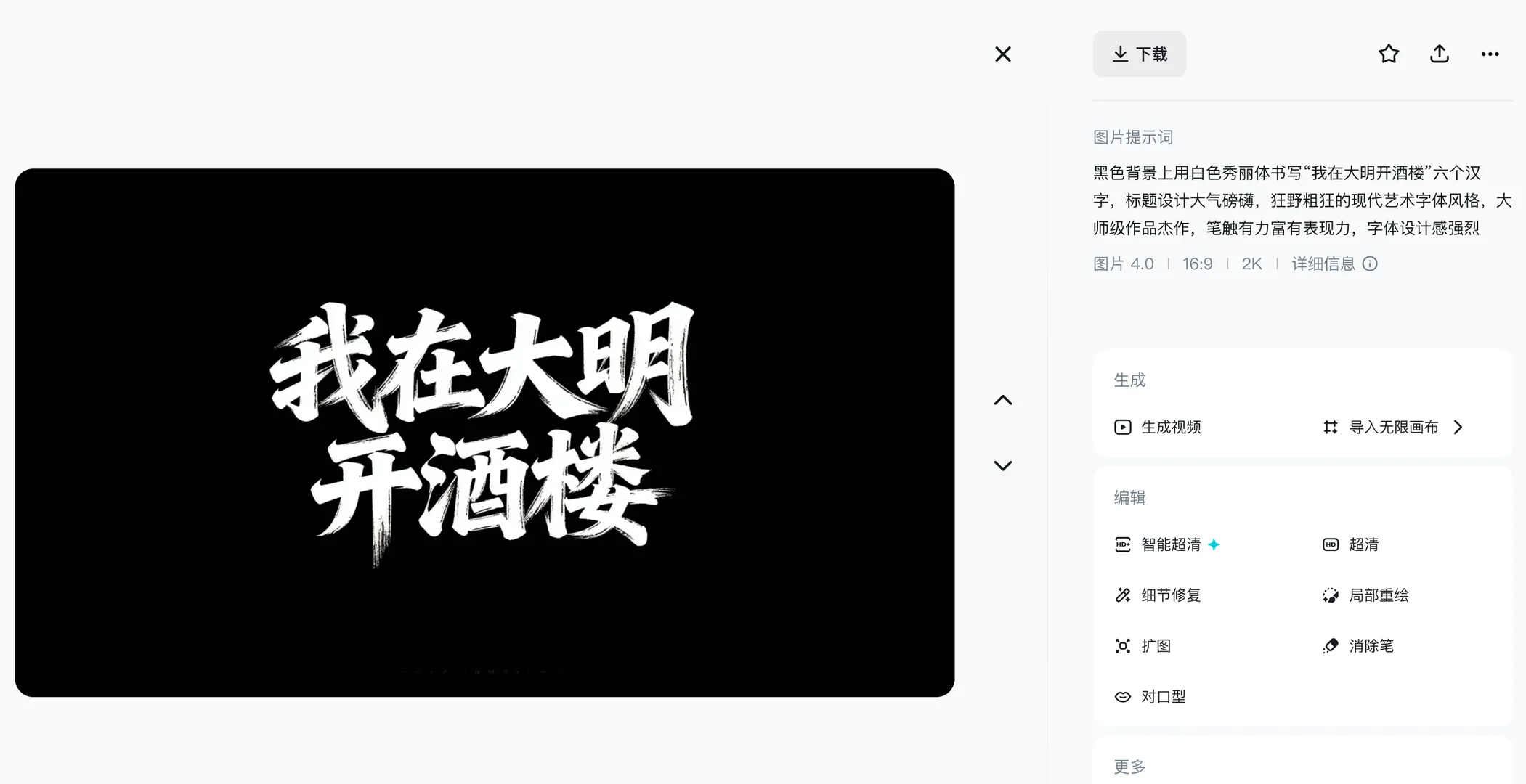Click the info circle beside 详细信息
The image size is (1526, 784).
[x=1370, y=264]
